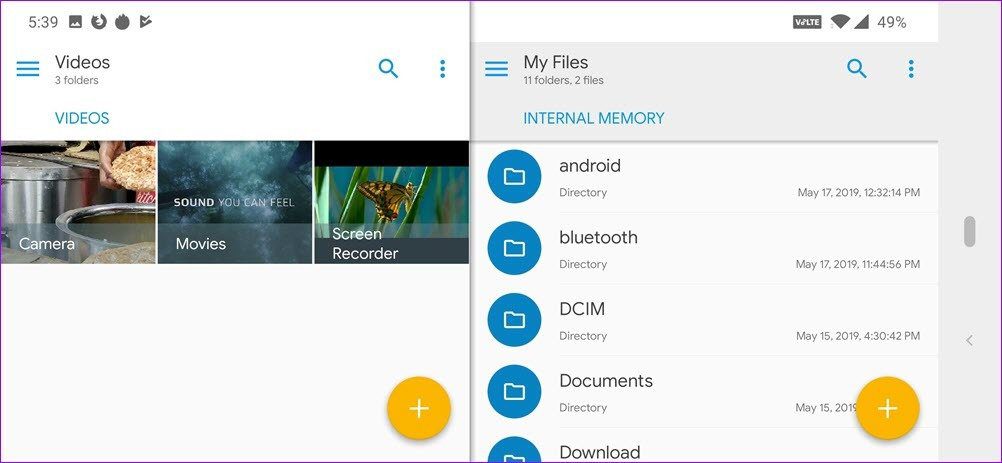Open hamburger menu in Videos pane
Image resolution: width=1002 pixels, height=463 pixels.
pyautogui.click(x=28, y=69)
